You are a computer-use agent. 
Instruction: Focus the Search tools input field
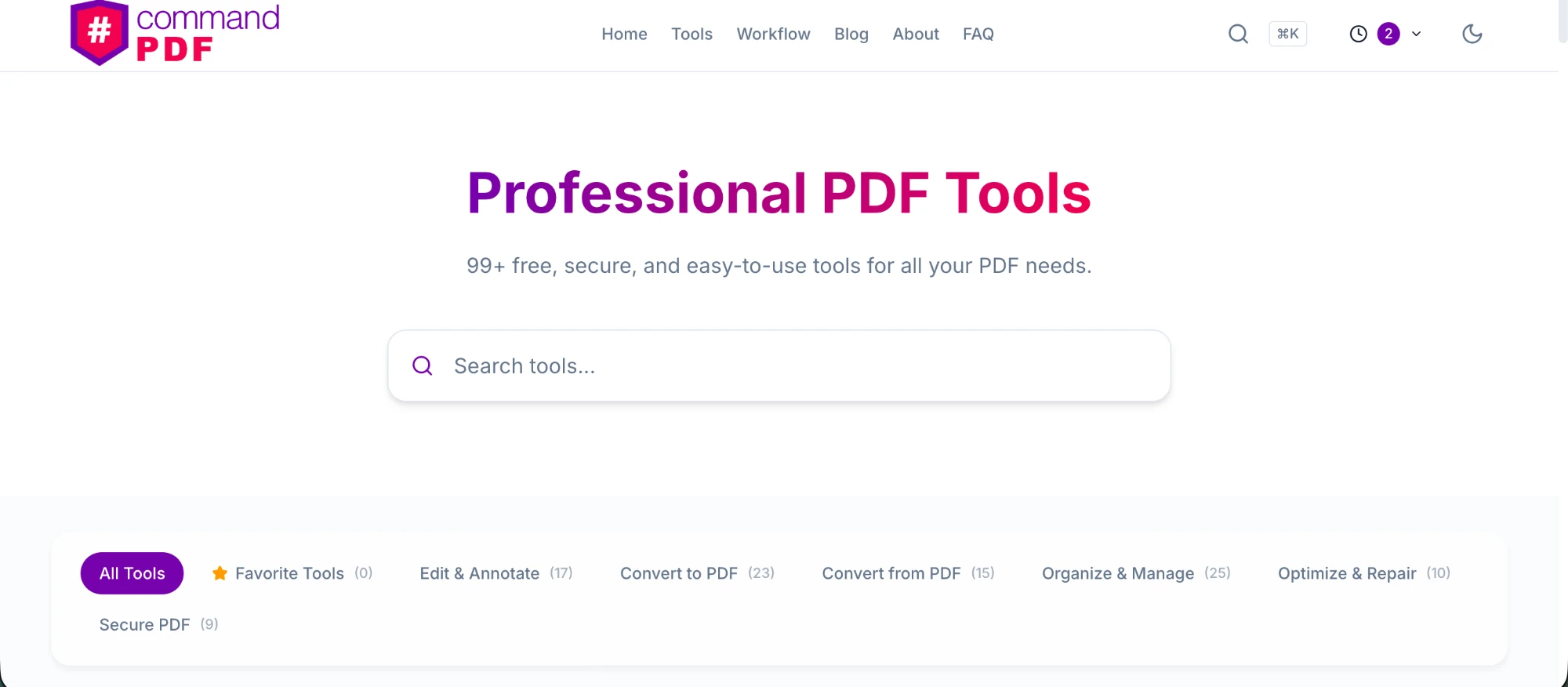779,365
